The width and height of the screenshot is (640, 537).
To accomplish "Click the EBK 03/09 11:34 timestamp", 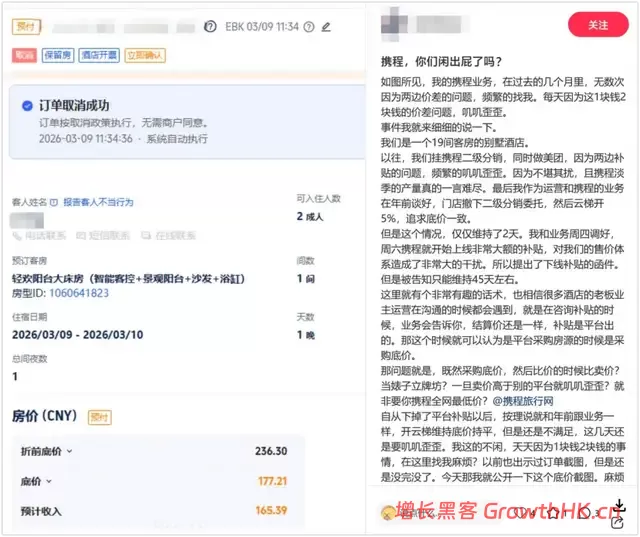I will click(262, 27).
